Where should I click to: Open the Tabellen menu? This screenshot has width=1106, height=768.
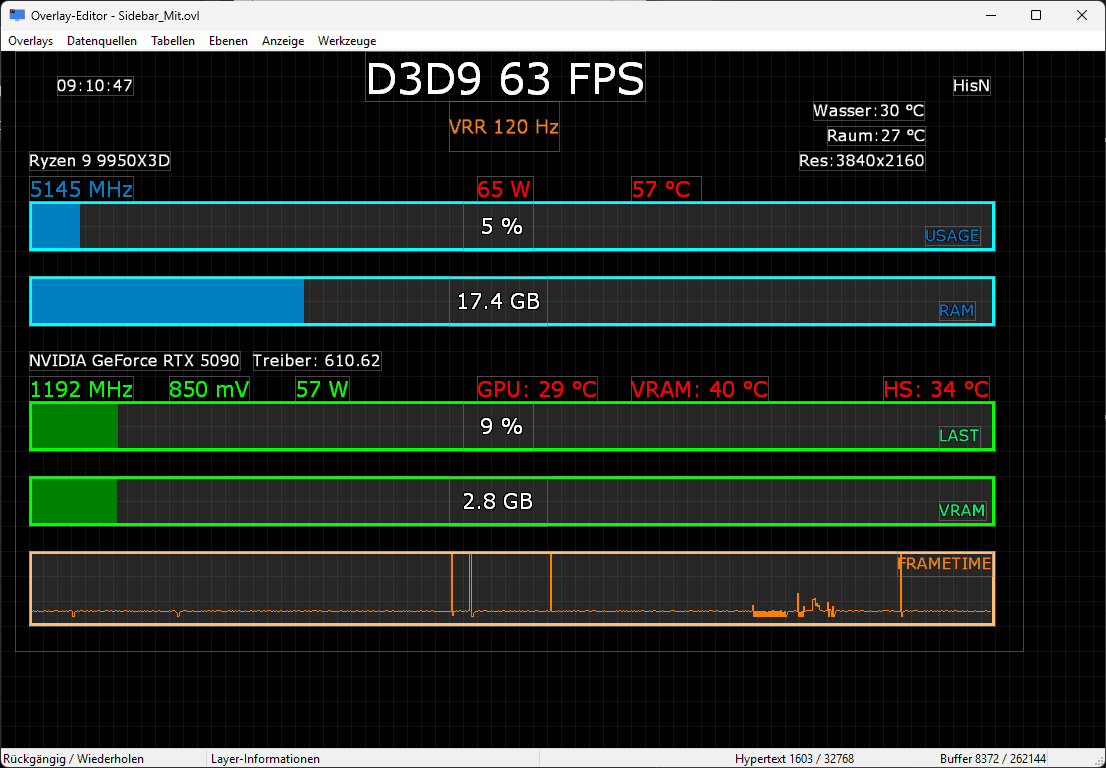(x=173, y=41)
